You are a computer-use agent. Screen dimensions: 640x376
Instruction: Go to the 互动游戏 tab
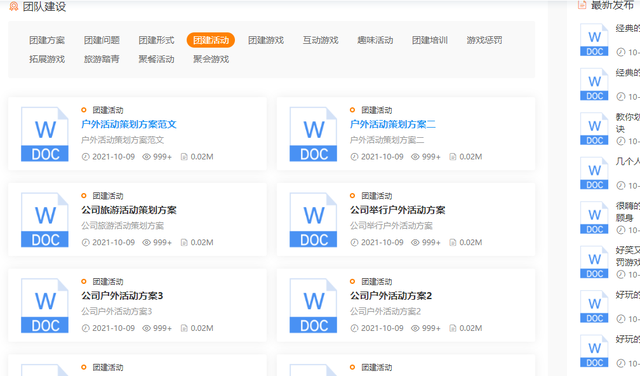(320, 40)
